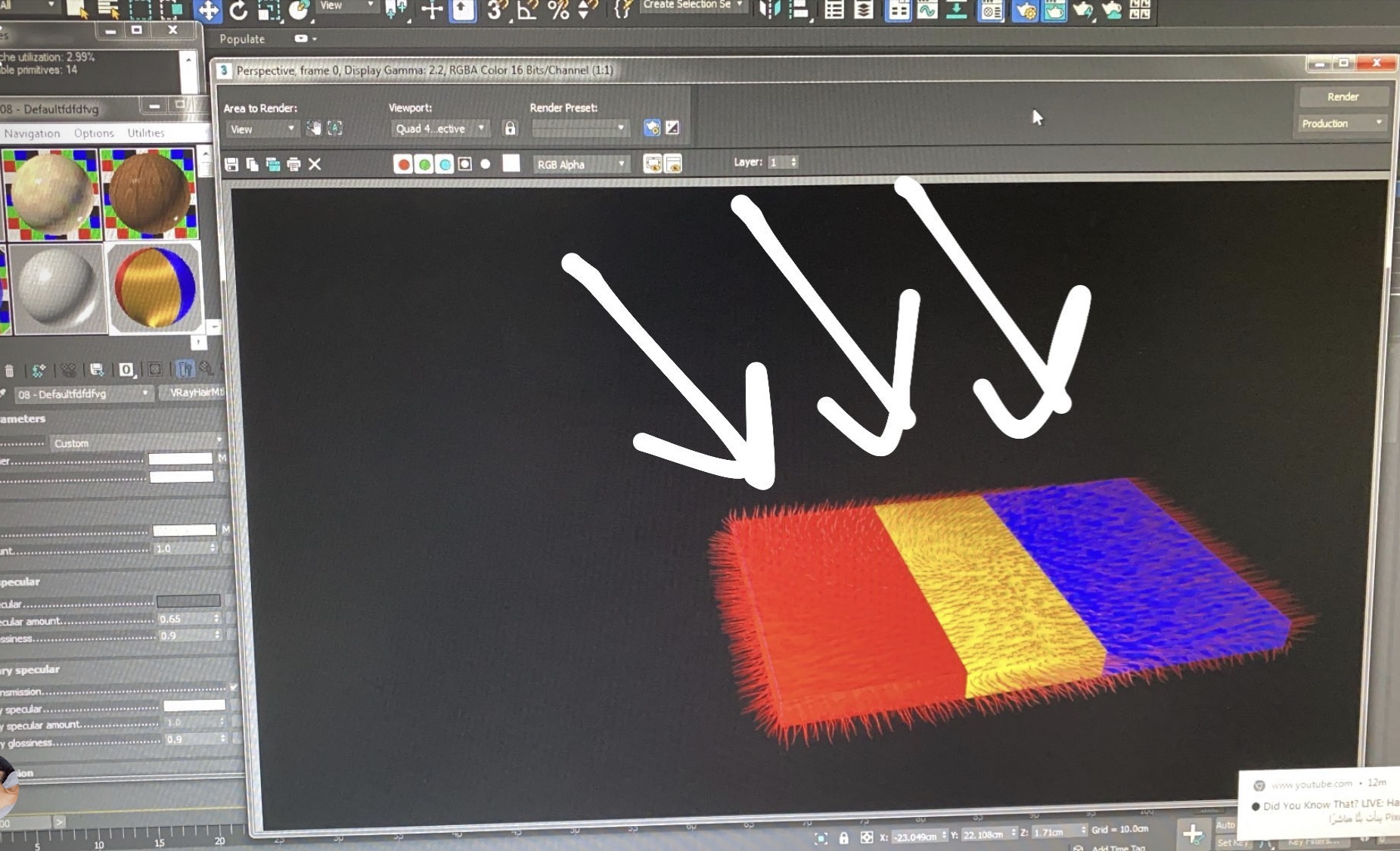Enable the transmission checkbox in material parameters

pyautogui.click(x=234, y=687)
